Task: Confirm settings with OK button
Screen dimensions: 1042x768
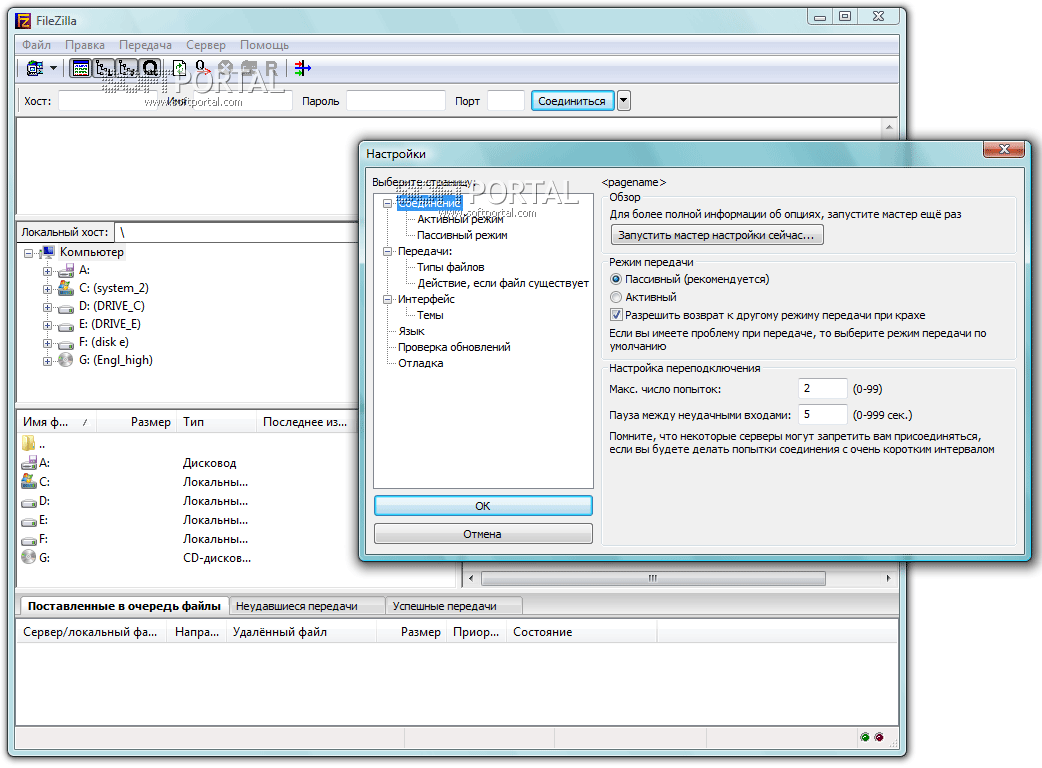Action: click(x=483, y=506)
